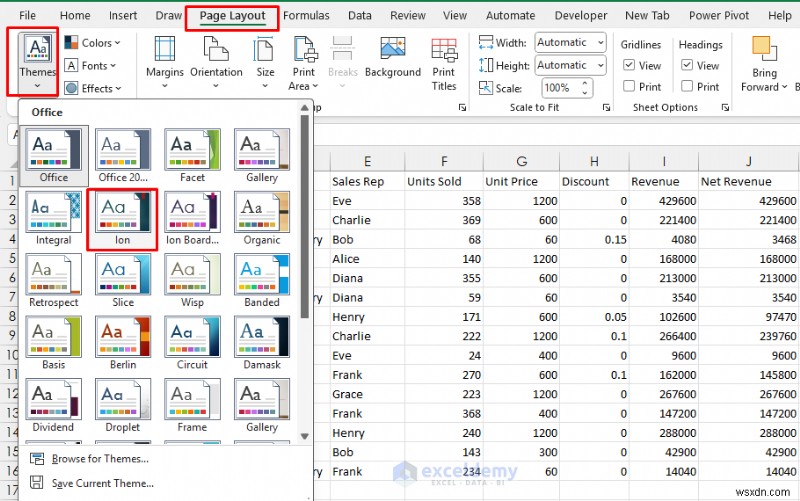Select column header G
The height and width of the screenshot is (501, 800).
tap(521, 162)
